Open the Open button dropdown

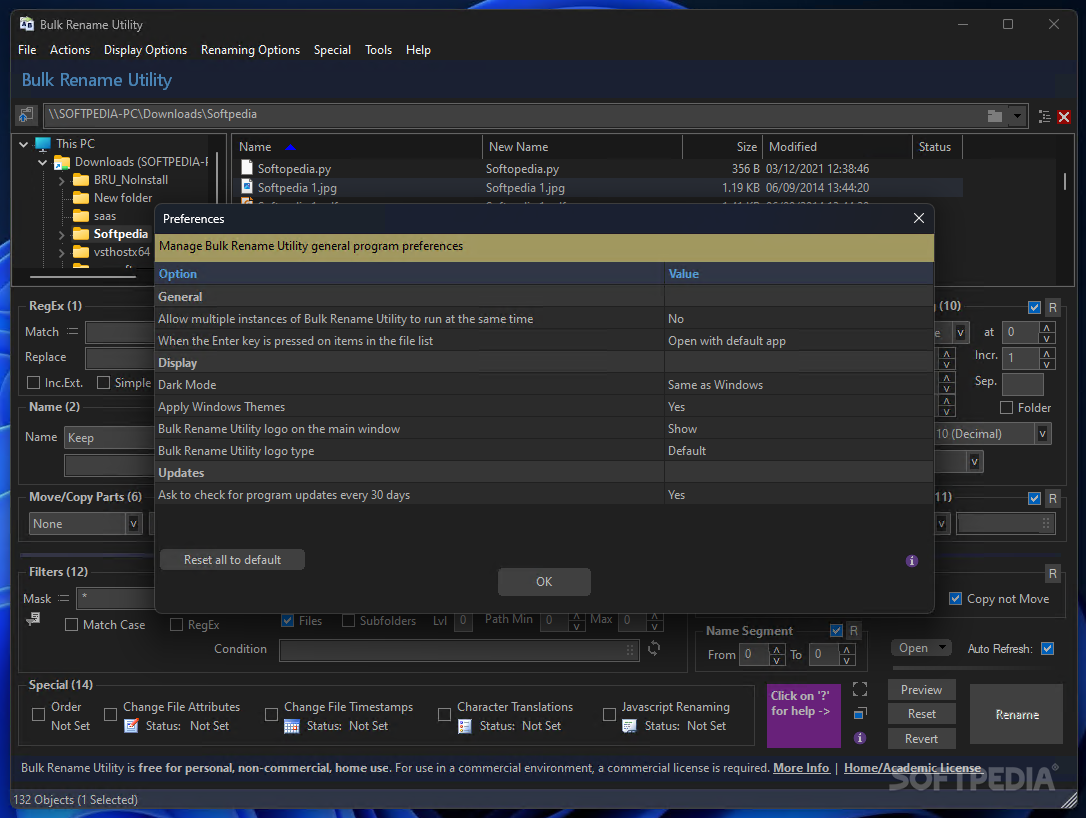[x=943, y=648]
